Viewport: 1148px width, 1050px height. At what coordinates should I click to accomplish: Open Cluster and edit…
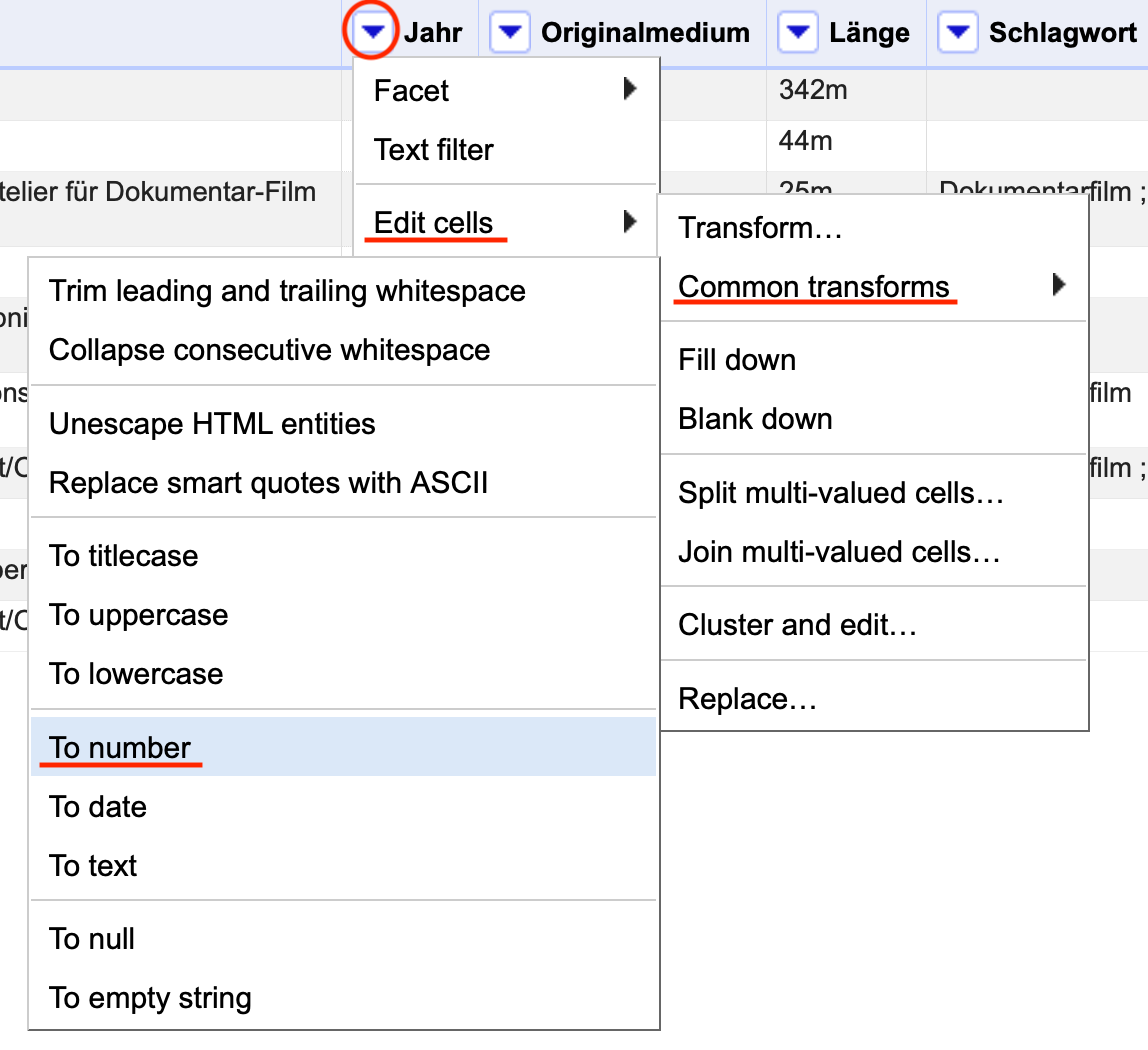pyautogui.click(x=873, y=625)
